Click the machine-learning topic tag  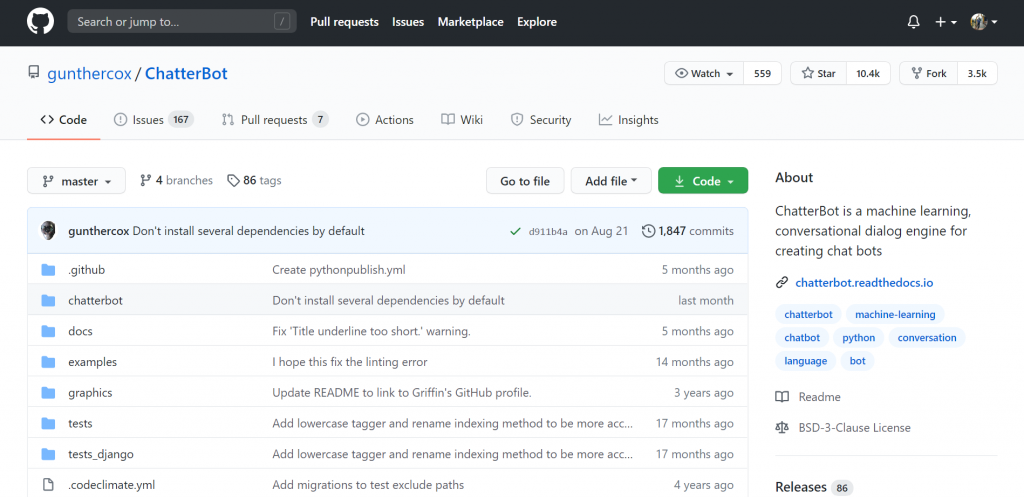click(x=895, y=315)
